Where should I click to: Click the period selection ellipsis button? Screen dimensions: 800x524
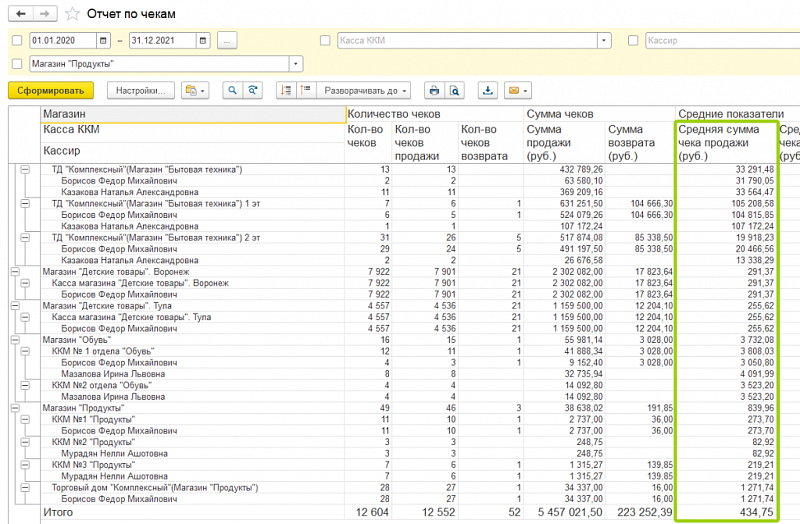pyautogui.click(x=227, y=41)
